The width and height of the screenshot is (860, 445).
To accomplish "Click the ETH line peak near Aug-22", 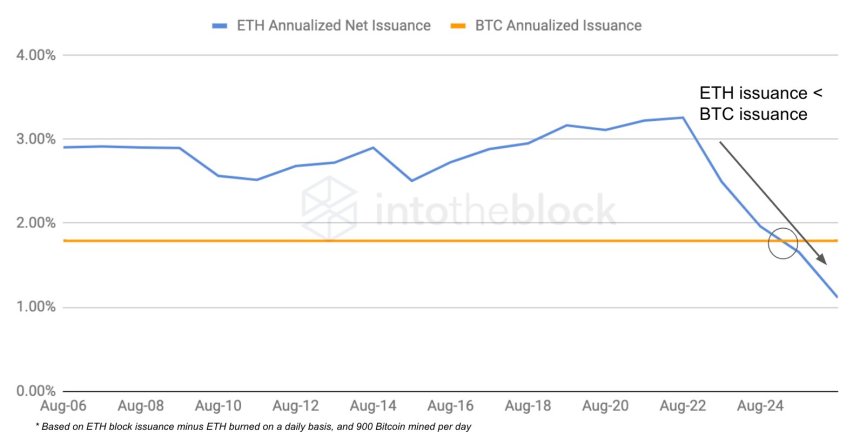I will click(683, 118).
